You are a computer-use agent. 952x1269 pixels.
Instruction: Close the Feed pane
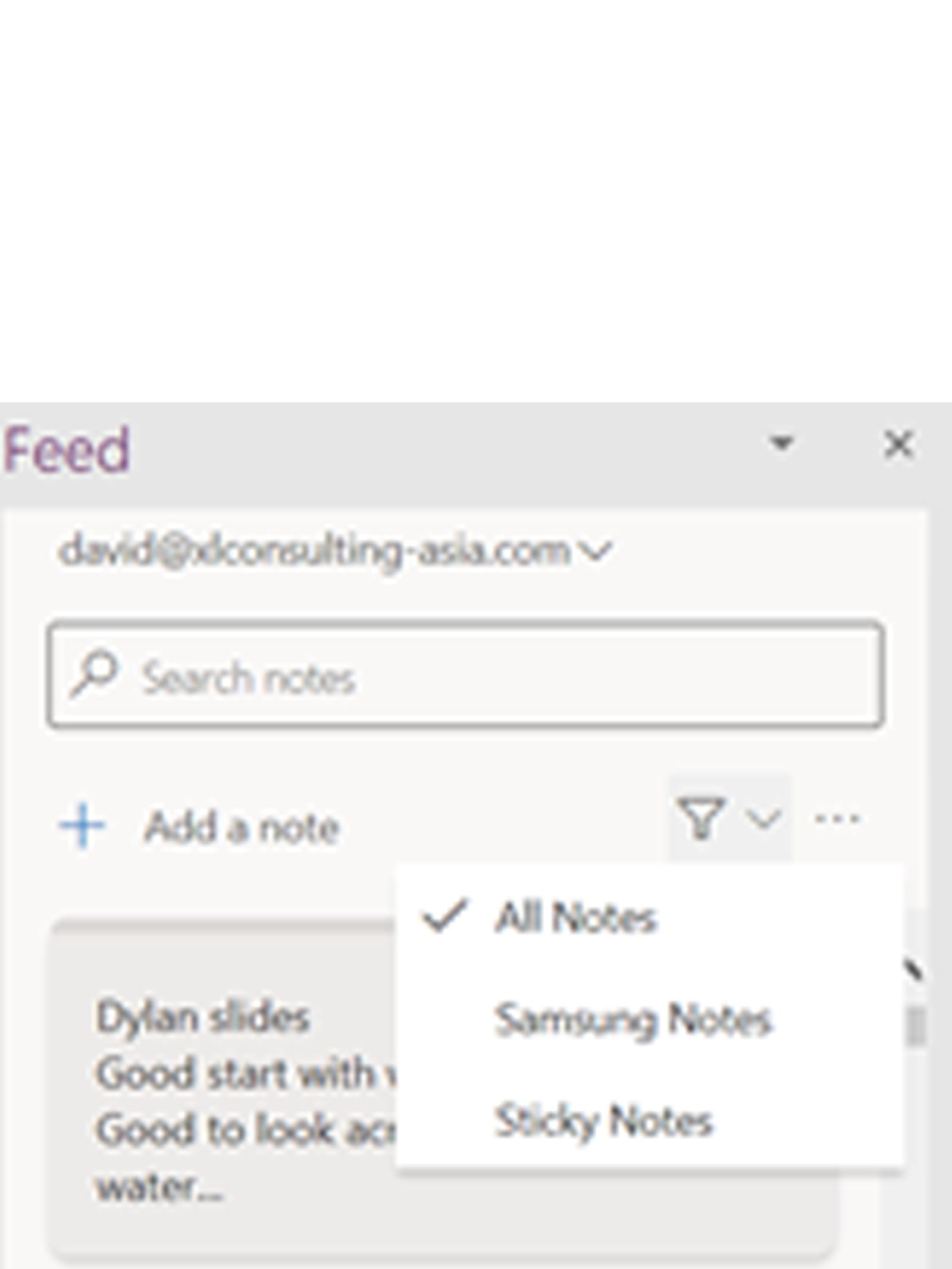(x=898, y=444)
